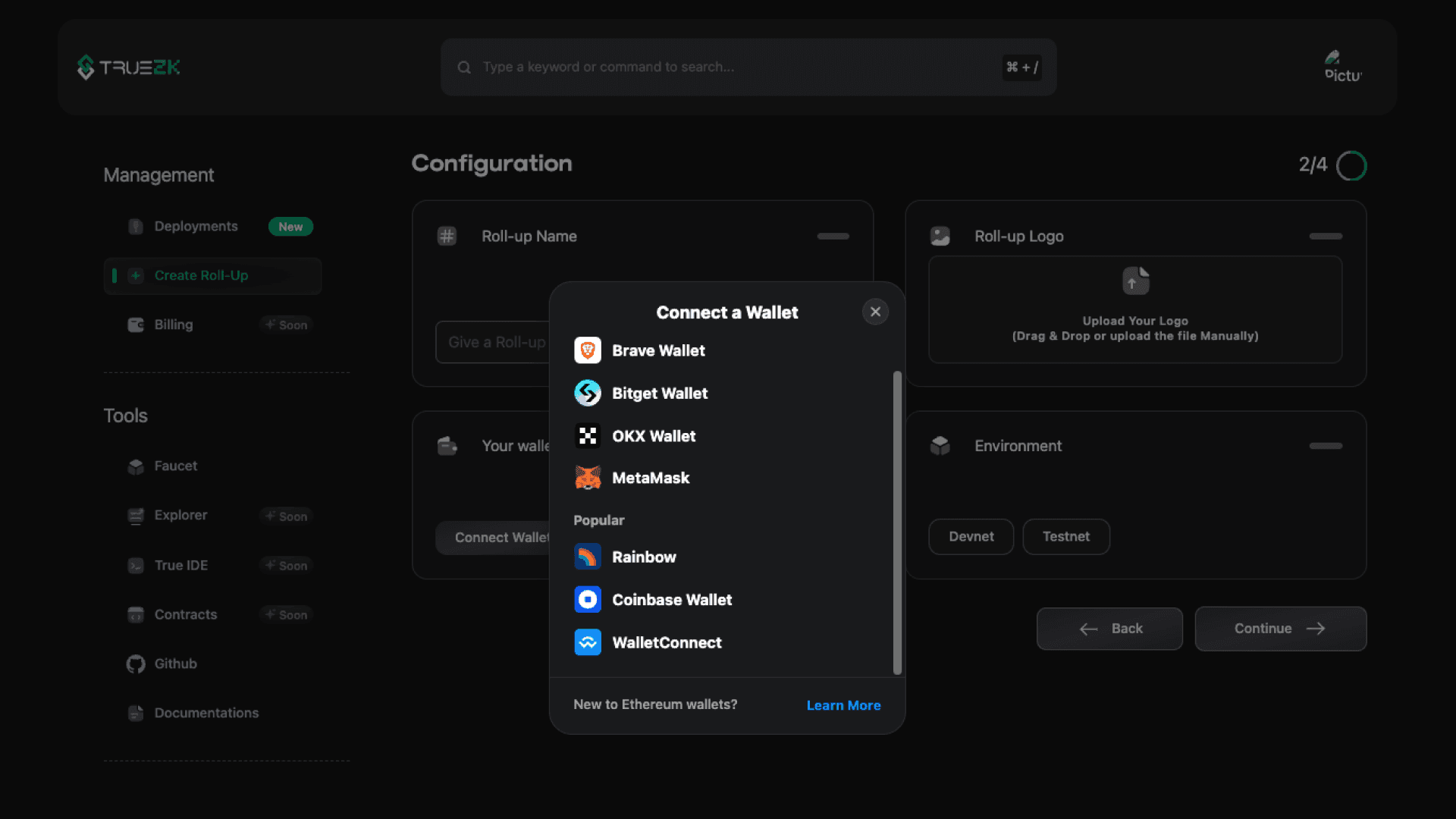Click the Continue button
Viewport: 1456px width, 819px height.
[1281, 629]
